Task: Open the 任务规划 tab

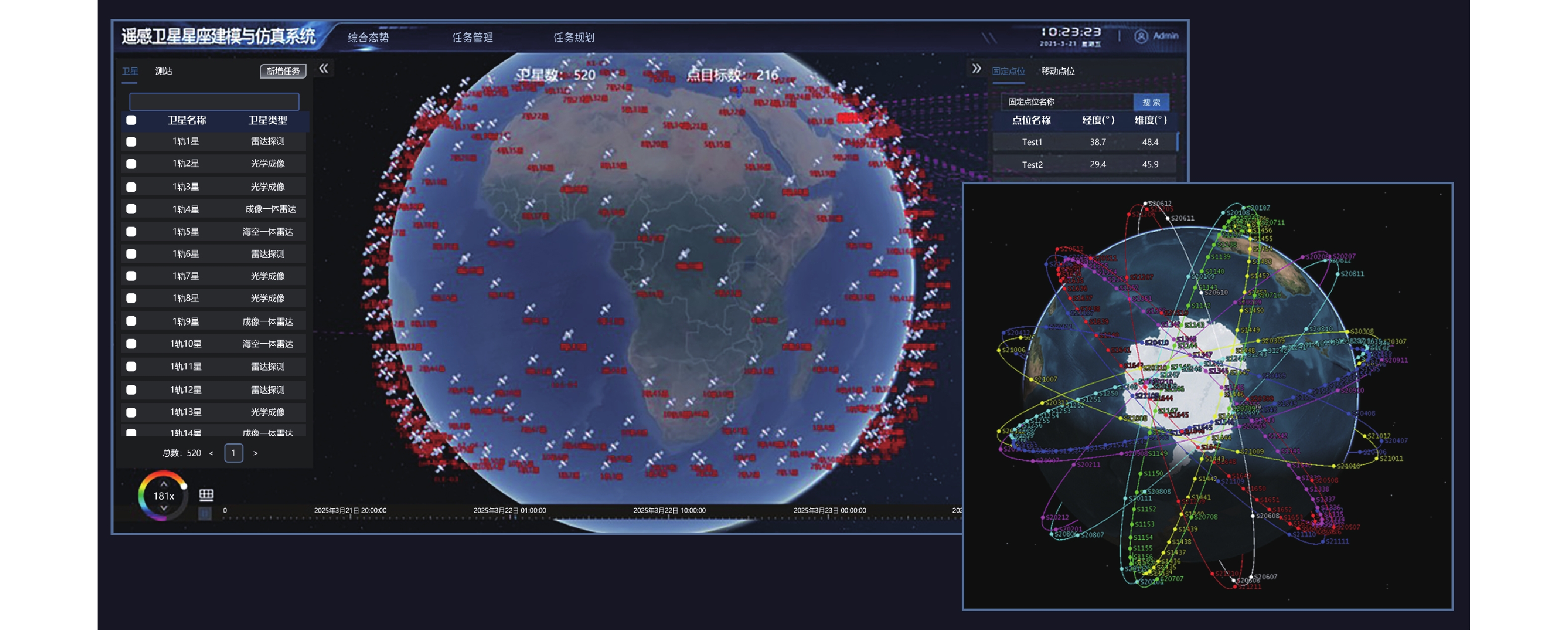Action: tap(574, 38)
